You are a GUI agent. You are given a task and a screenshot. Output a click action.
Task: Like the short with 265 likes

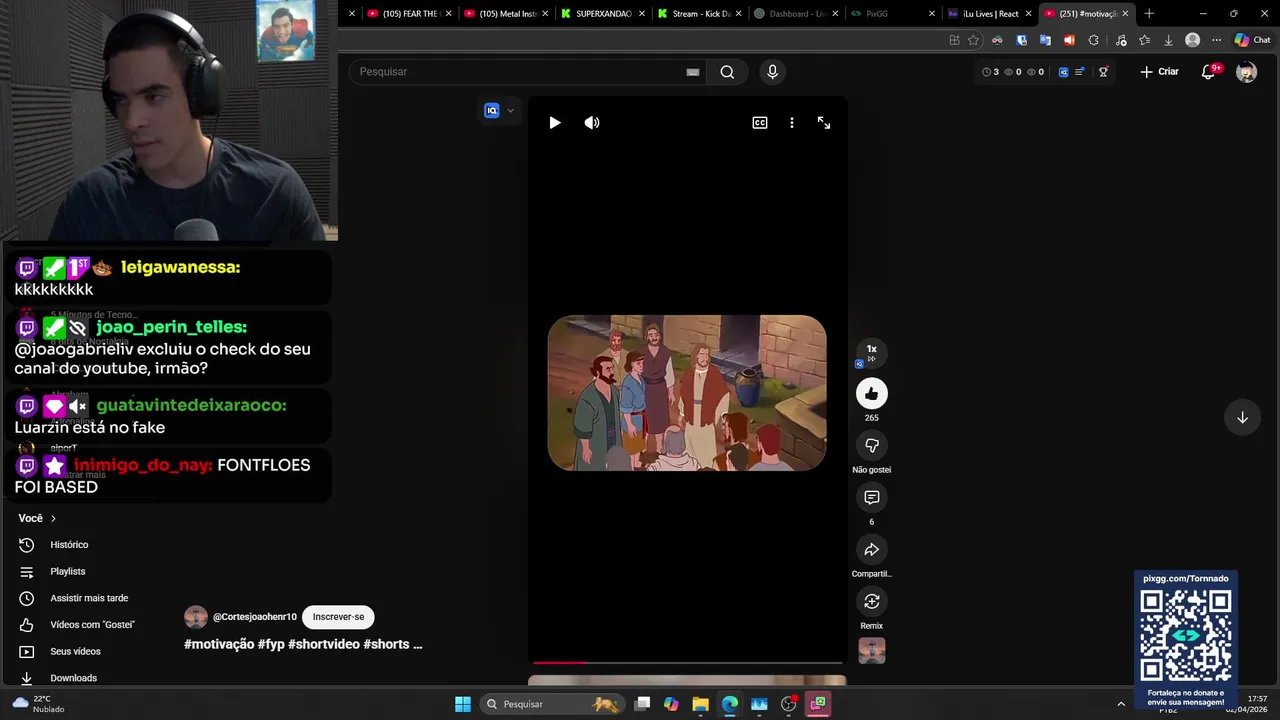tap(871, 393)
